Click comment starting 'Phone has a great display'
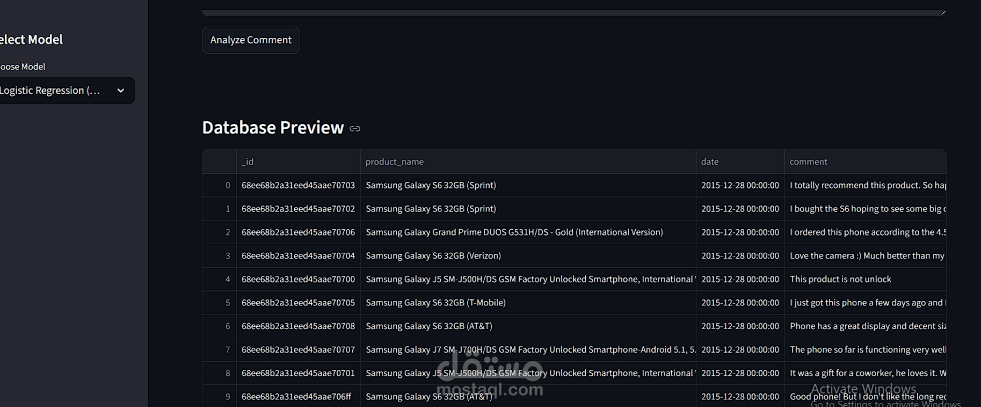The image size is (981, 407). [865, 326]
